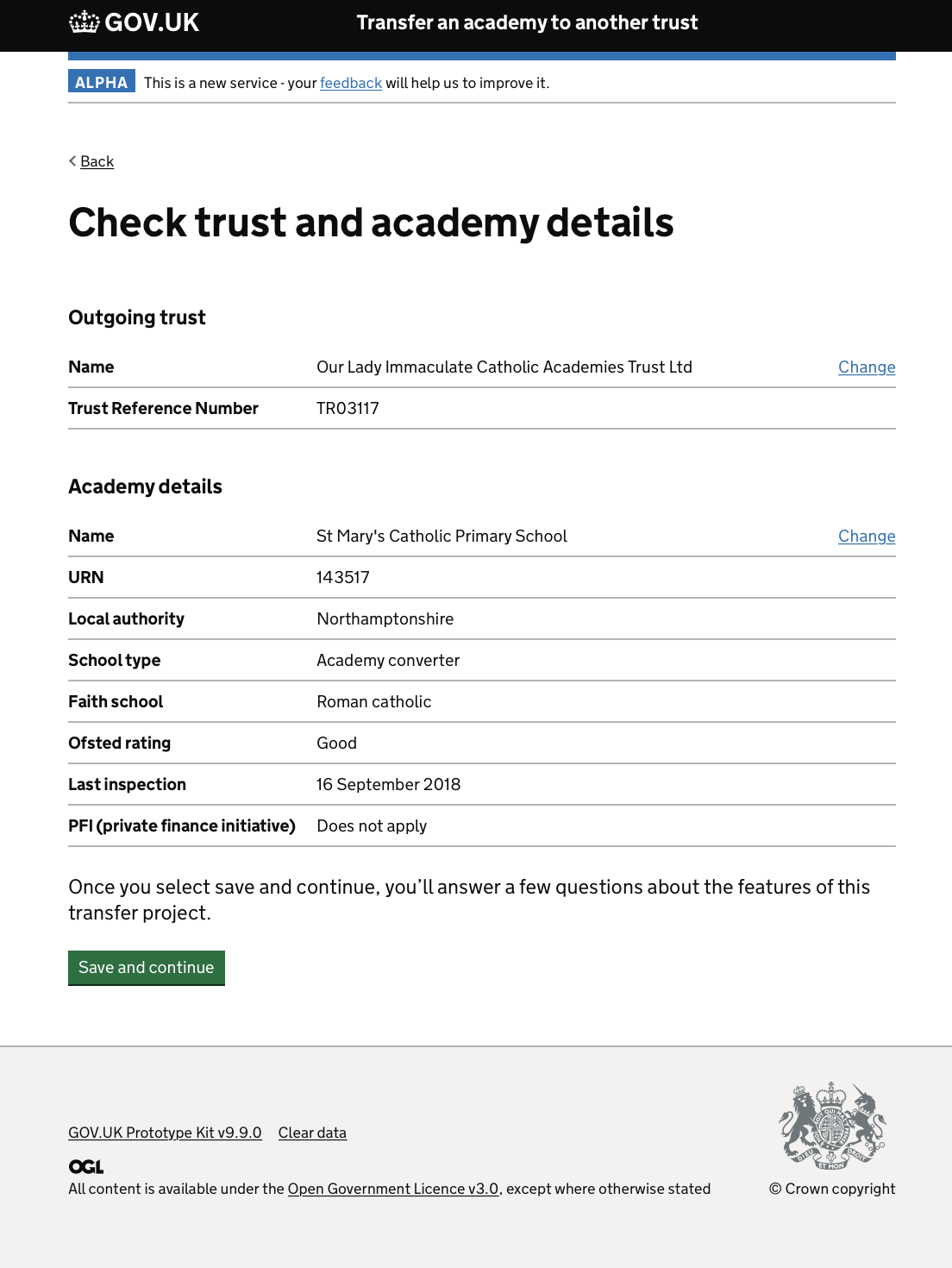Go back using the Back link
This screenshot has width=952, height=1268.
97,161
